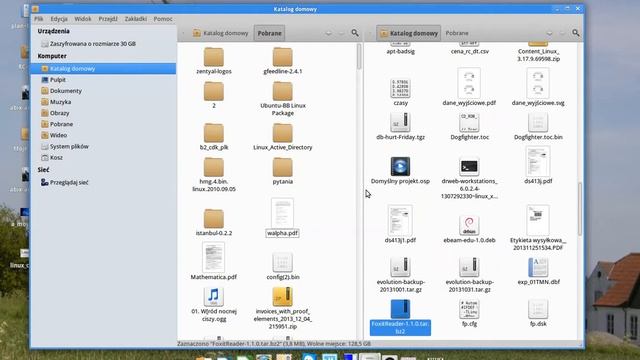Open the Edycja menu
The height and width of the screenshot is (360, 640).
coord(59,19)
